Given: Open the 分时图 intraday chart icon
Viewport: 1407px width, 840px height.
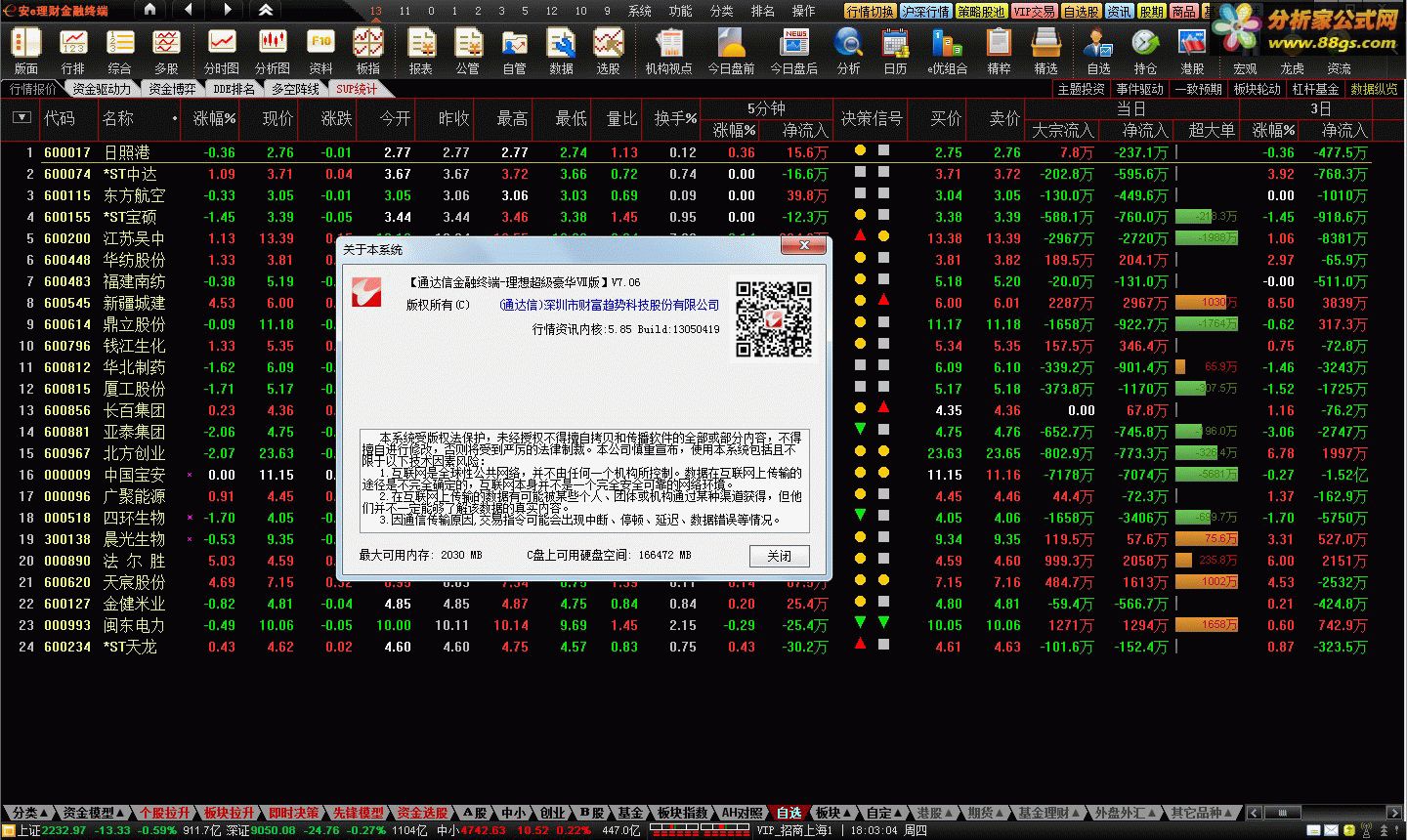Looking at the screenshot, I should coord(222,51).
